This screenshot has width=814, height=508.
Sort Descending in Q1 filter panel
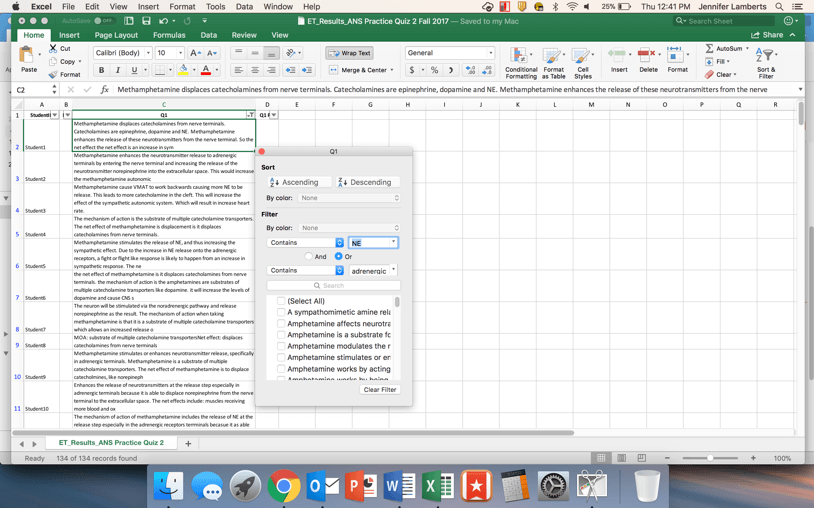tap(368, 182)
